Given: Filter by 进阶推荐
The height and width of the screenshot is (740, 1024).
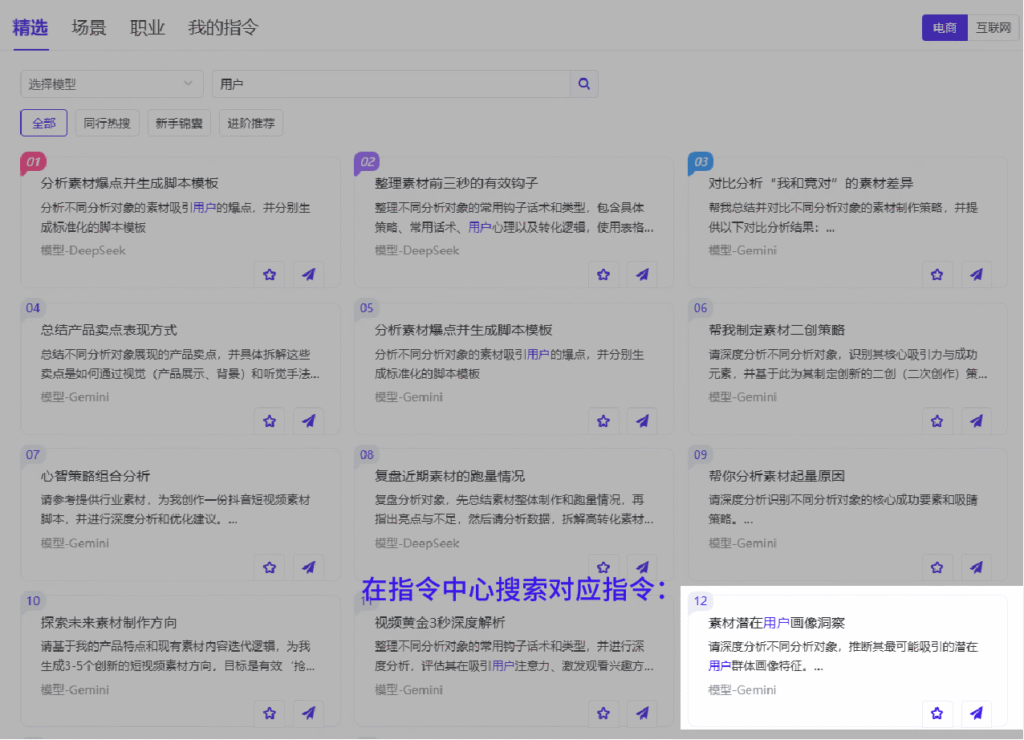Looking at the screenshot, I should click(x=252, y=123).
